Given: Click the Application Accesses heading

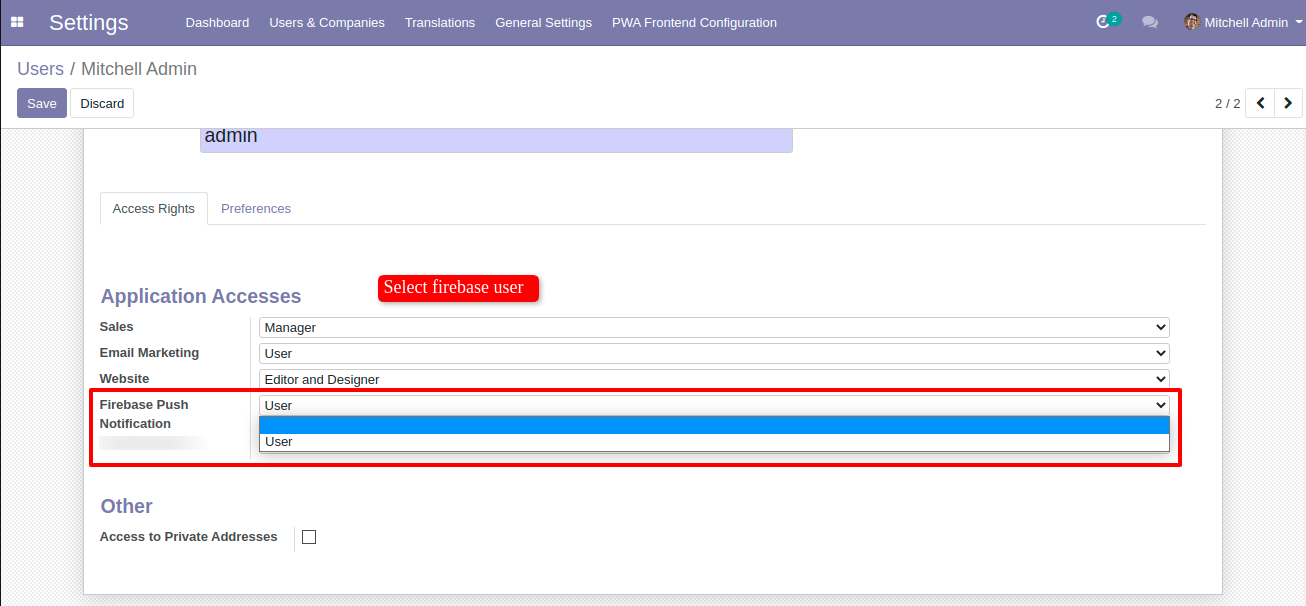Looking at the screenshot, I should 201,296.
